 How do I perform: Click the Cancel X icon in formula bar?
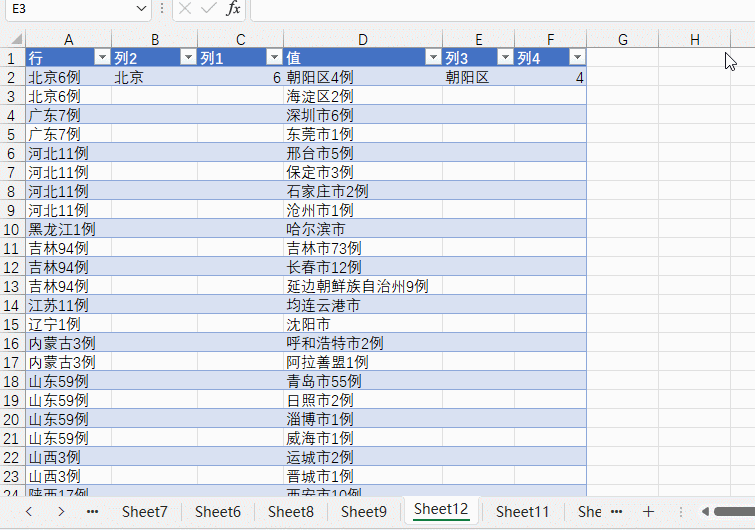tap(185, 8)
